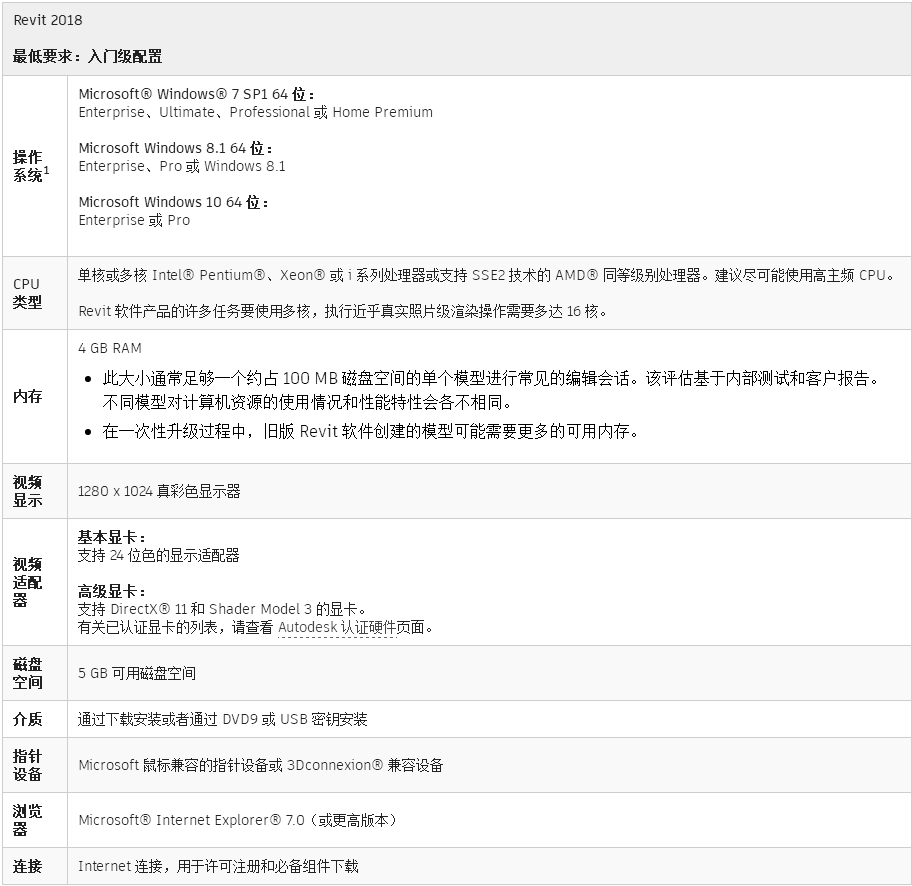Click the 磁盘空间 row label
The width and height of the screenshot is (912, 886).
coord(27,673)
